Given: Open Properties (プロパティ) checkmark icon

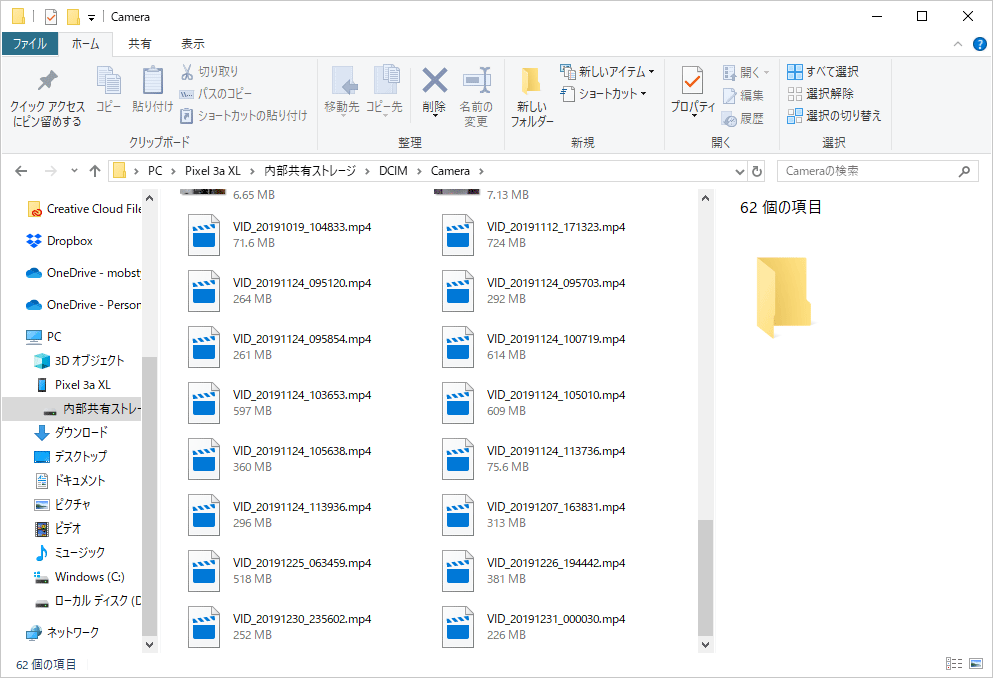Looking at the screenshot, I should [692, 82].
